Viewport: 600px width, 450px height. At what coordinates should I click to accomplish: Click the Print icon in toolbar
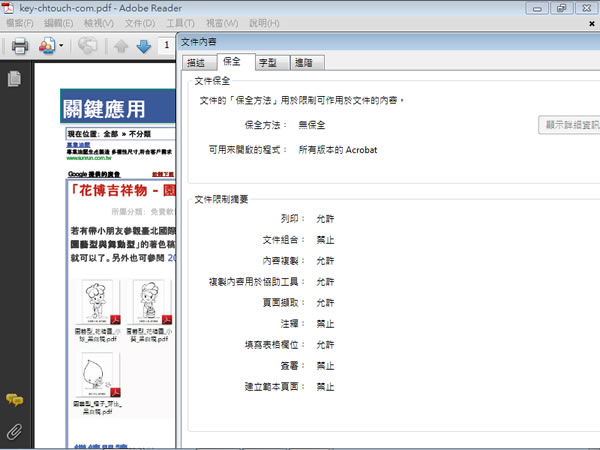point(19,46)
